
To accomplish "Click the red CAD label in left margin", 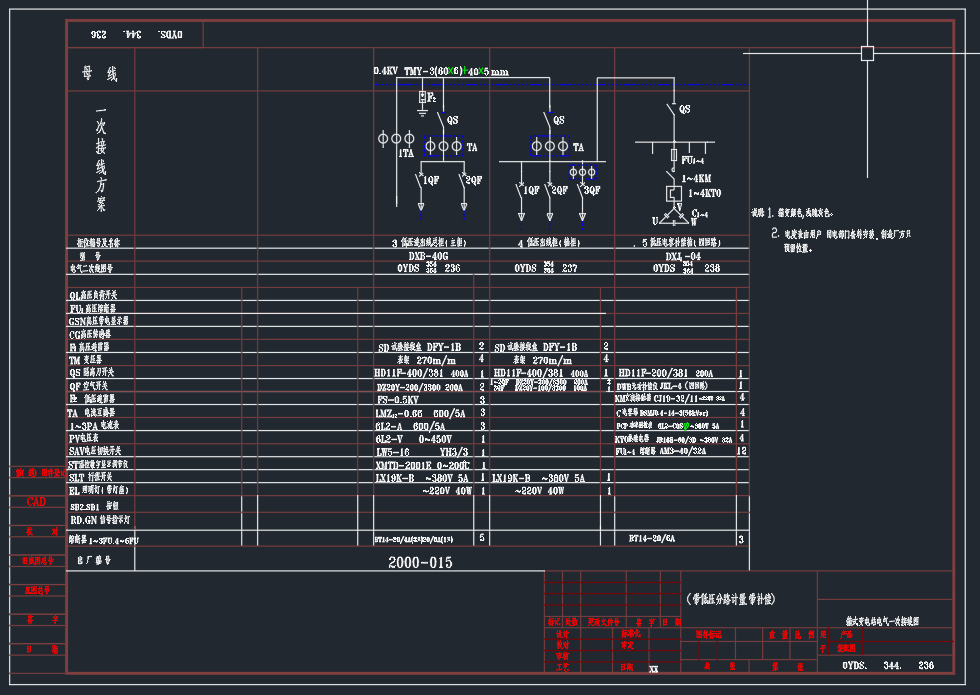I will pyautogui.click(x=36, y=501).
